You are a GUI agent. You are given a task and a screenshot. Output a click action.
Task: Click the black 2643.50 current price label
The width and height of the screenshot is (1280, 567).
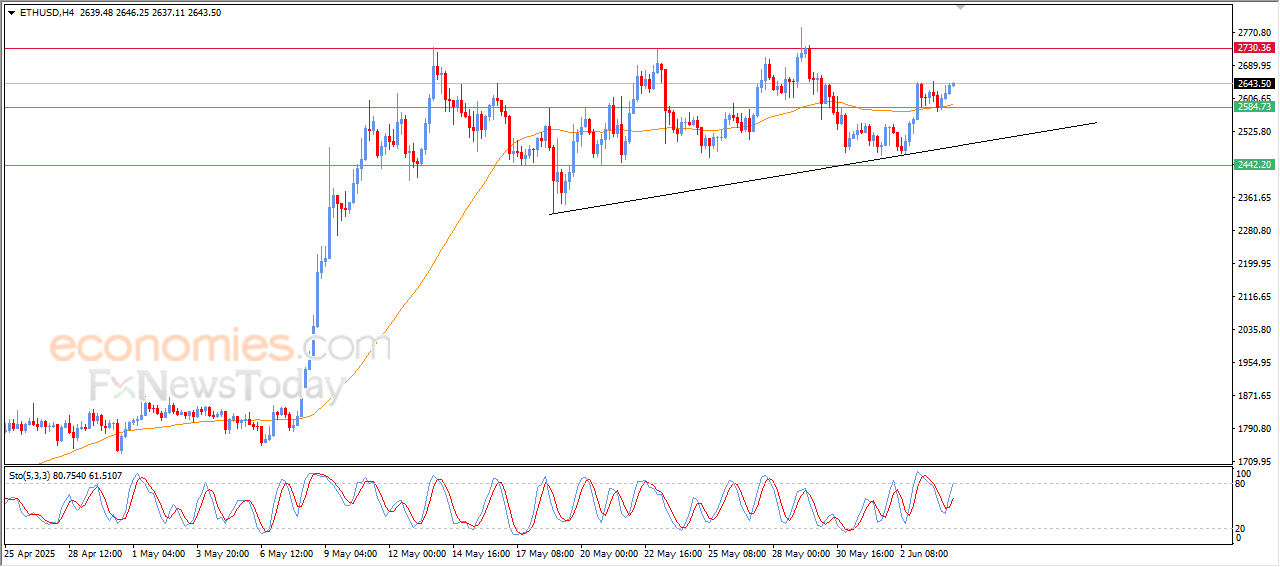point(1254,84)
